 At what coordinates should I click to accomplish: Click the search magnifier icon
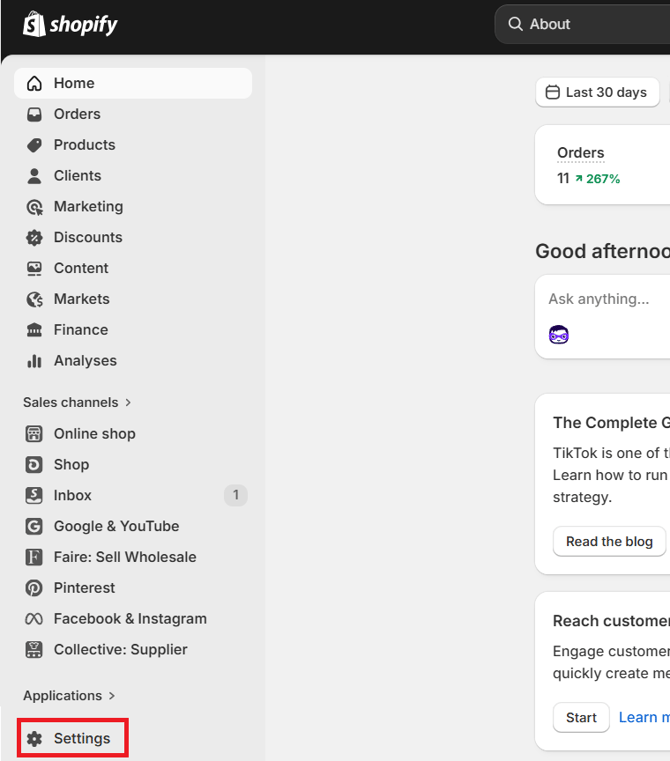(515, 24)
